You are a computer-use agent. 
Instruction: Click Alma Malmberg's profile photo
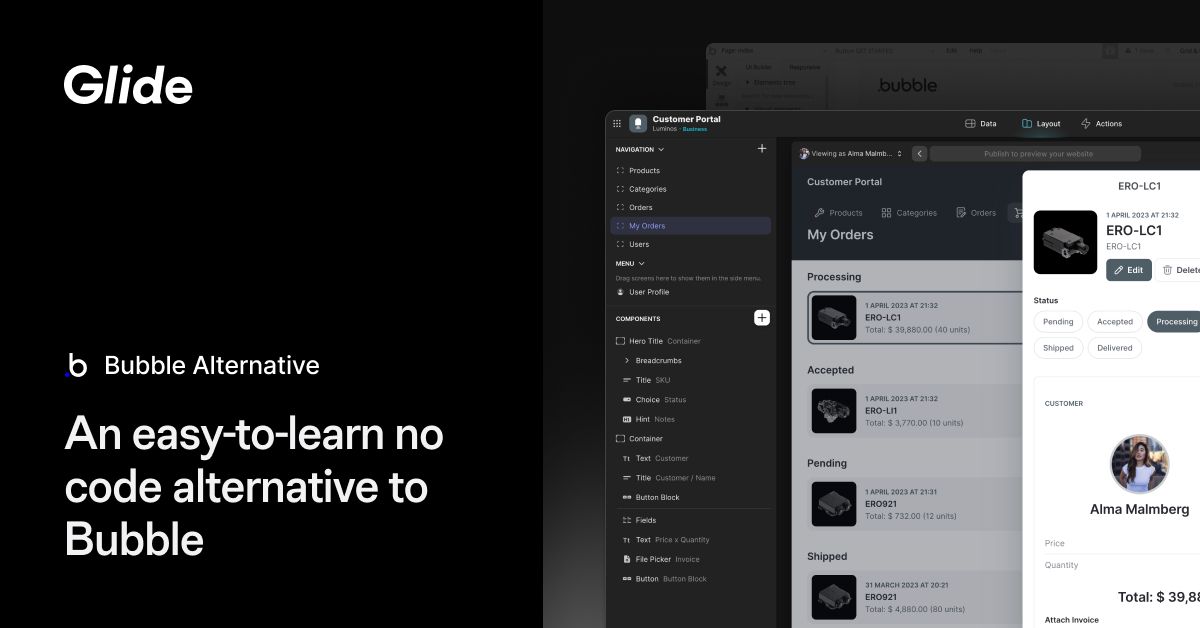click(x=1139, y=464)
